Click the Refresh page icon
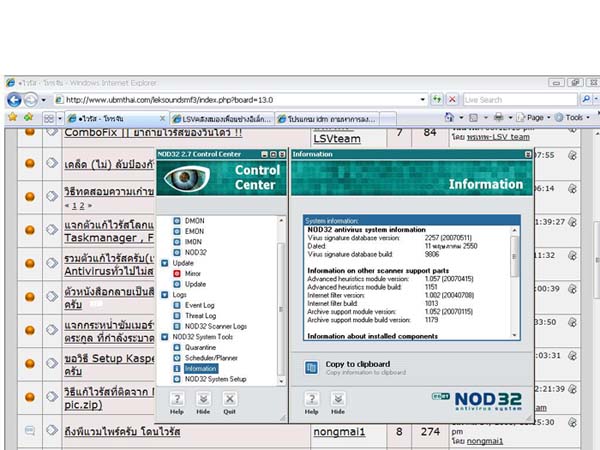Viewport: 600px width, 450px height. click(437, 100)
